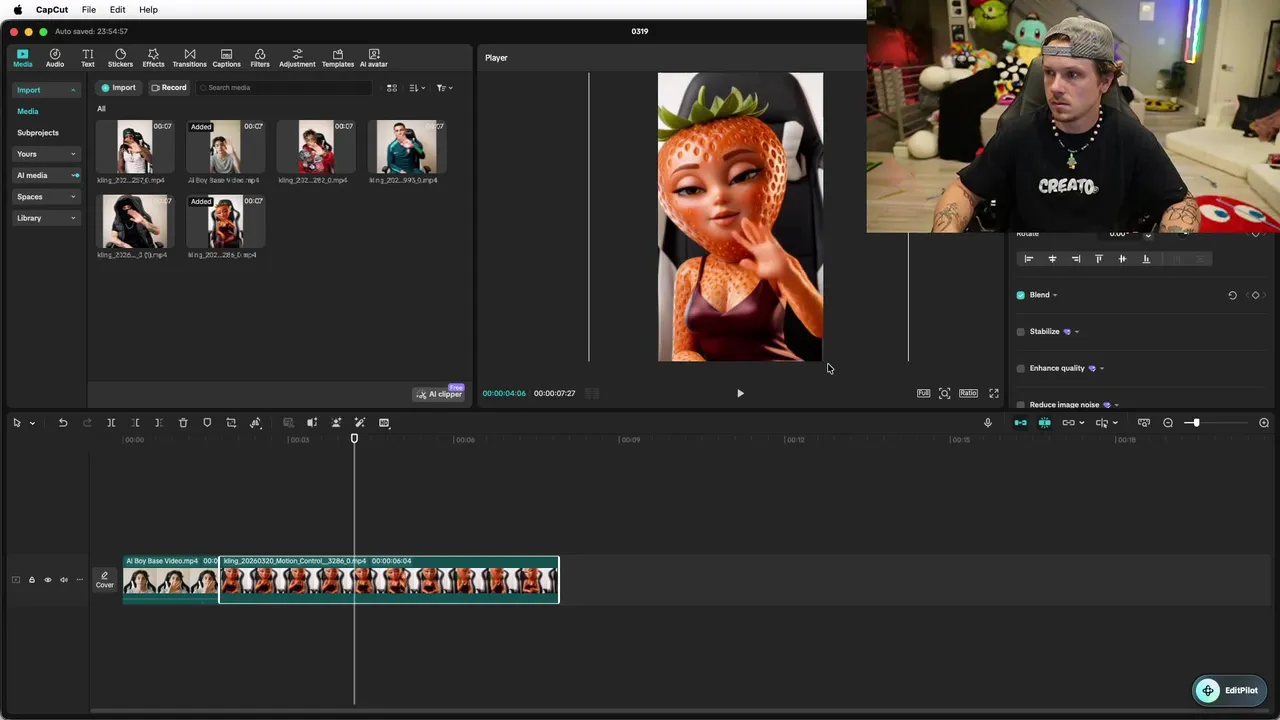Viewport: 1280px width, 720px height.
Task: Open the EditPilot assistant button
Action: coord(1230,690)
